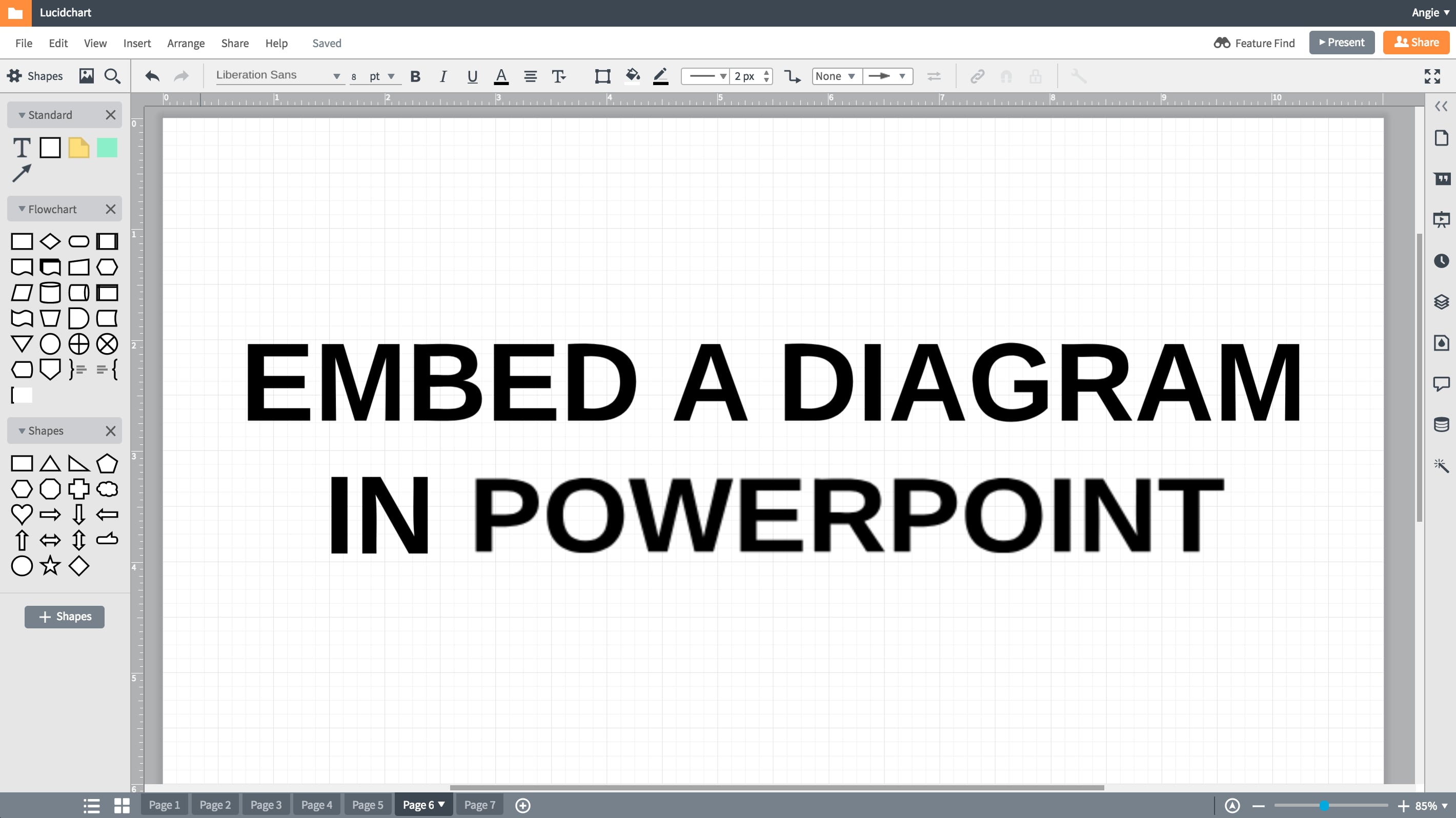Toggle italic formatting
1456x818 pixels.
(443, 76)
